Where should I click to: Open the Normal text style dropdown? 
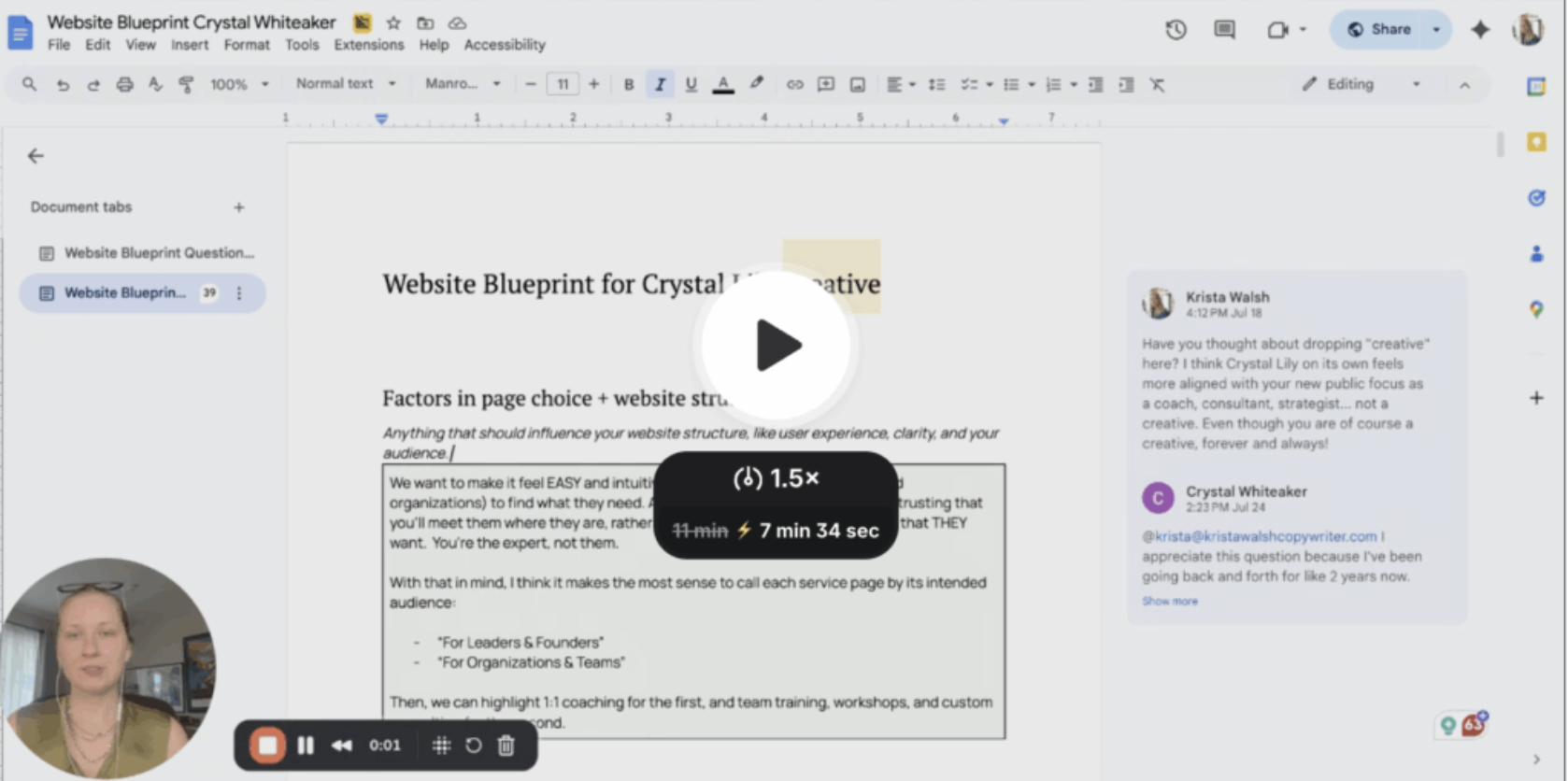click(345, 84)
